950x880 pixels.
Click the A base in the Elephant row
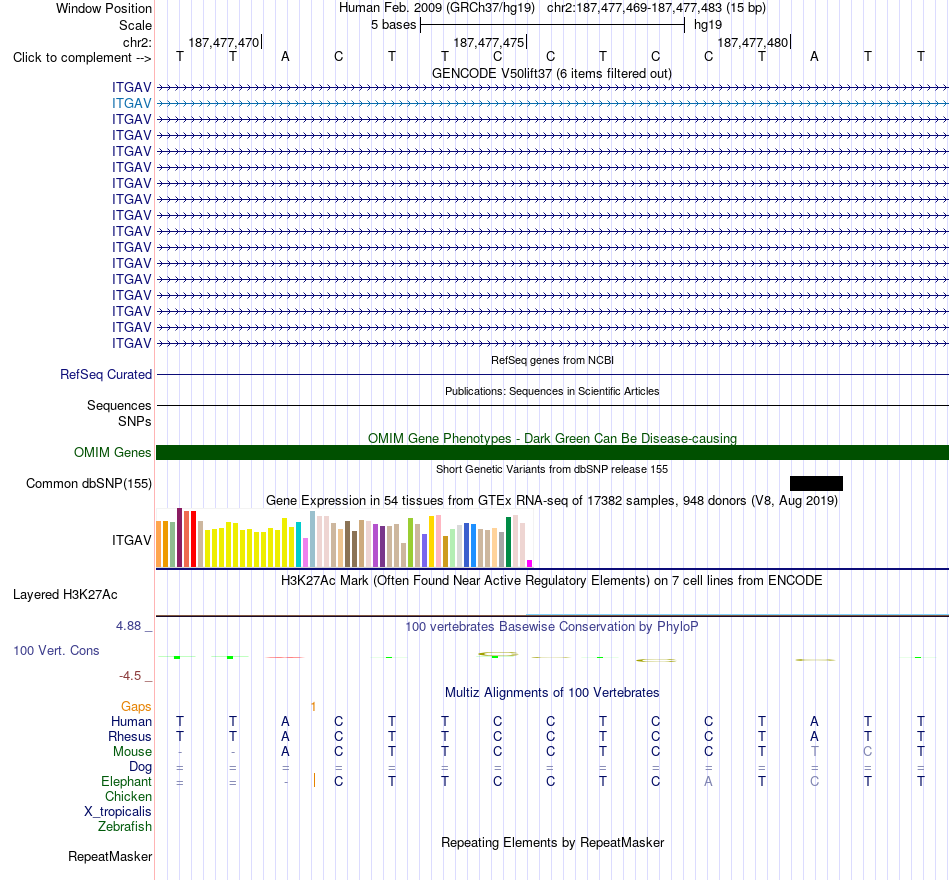(x=708, y=781)
